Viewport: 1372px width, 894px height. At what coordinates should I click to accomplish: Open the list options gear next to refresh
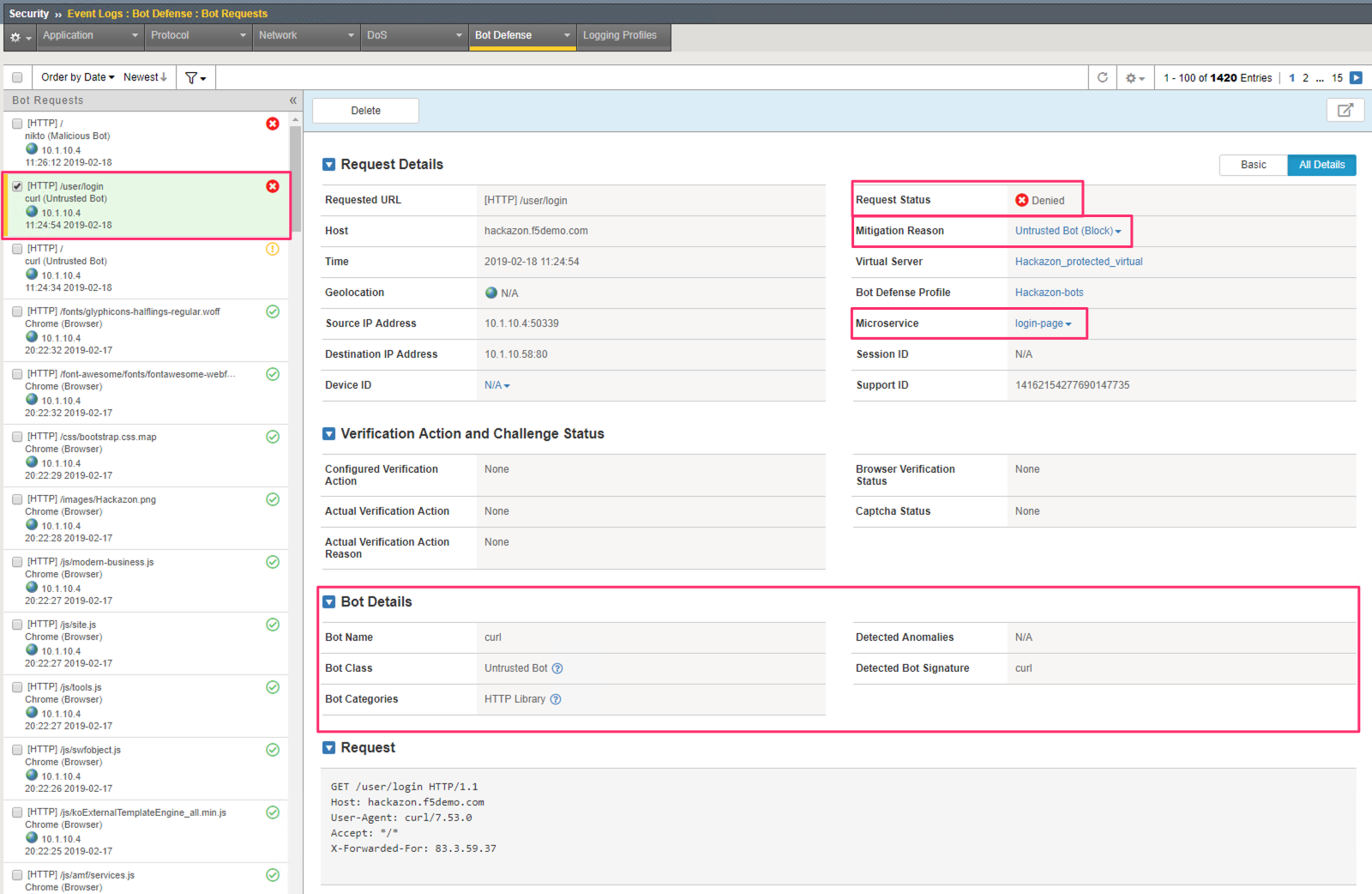pyautogui.click(x=1134, y=78)
